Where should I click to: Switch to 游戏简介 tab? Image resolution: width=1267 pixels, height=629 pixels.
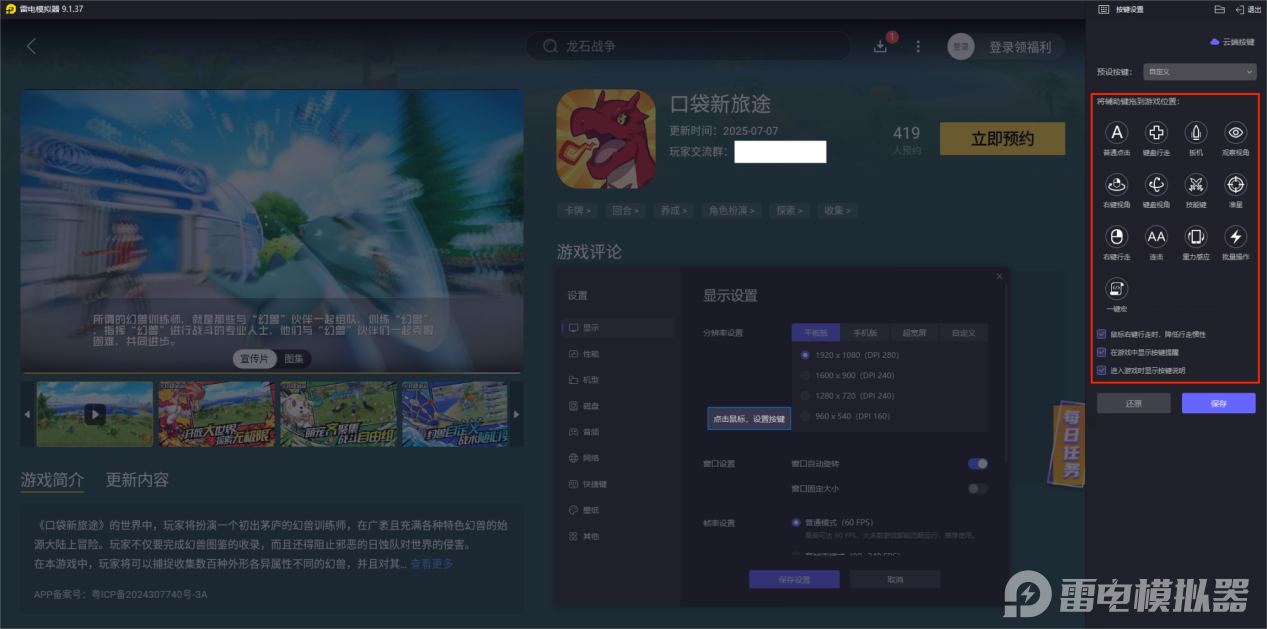pyautogui.click(x=52, y=480)
